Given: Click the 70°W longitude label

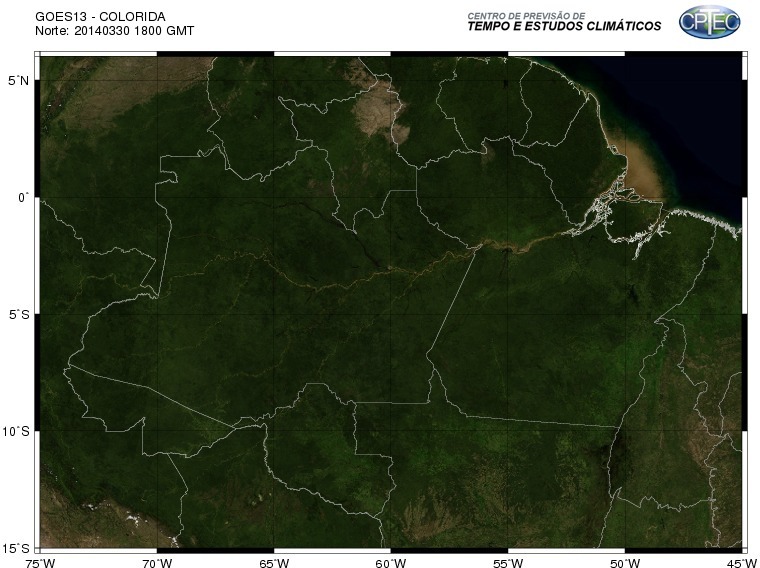Looking at the screenshot, I should coord(157,563).
